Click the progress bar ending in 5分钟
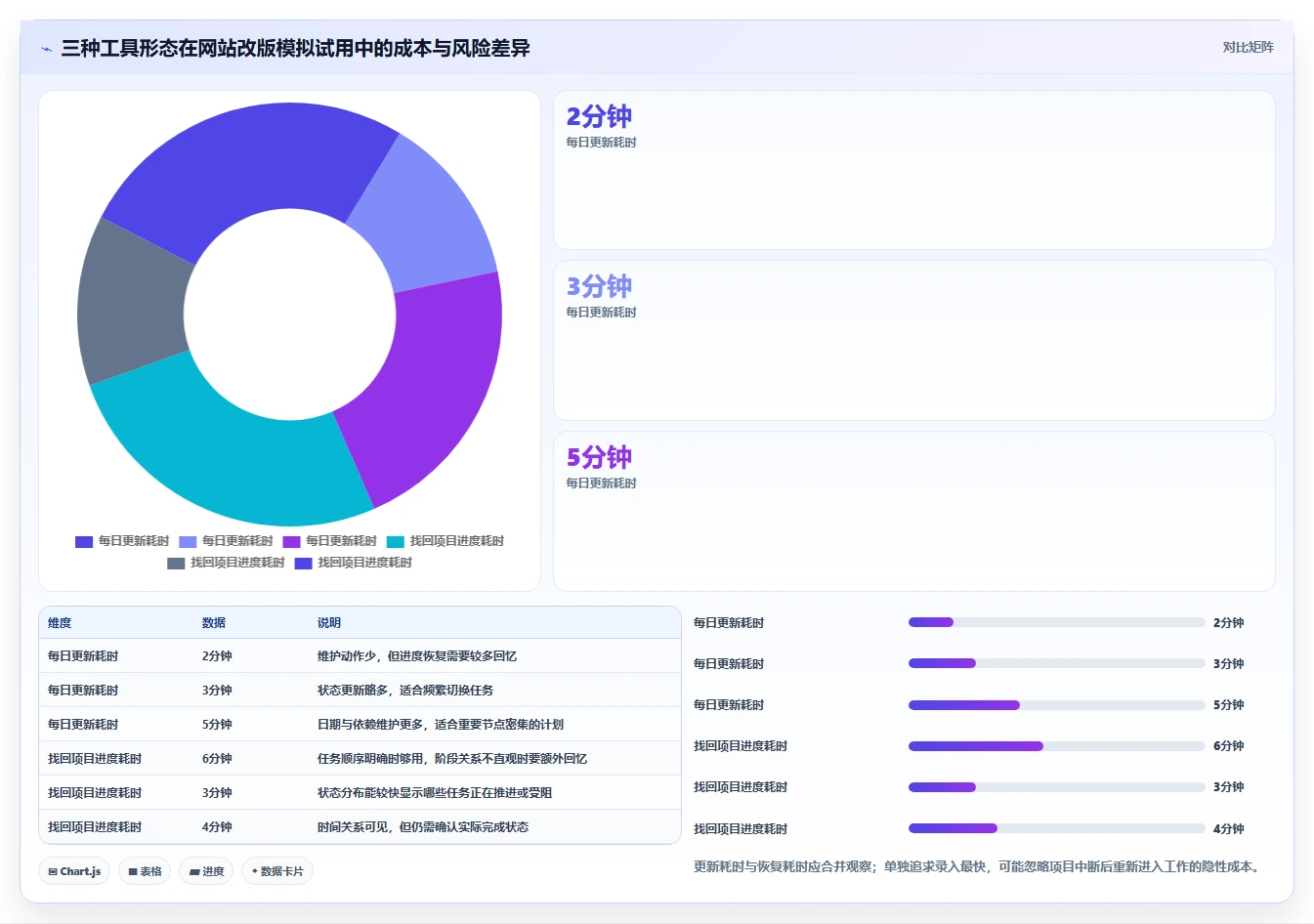This screenshot has width=1314, height=924. pos(1057,704)
